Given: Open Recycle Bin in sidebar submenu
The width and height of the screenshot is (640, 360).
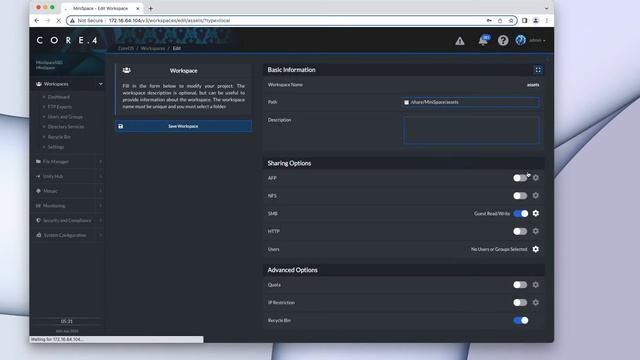Looking at the screenshot, I should pos(59,137).
